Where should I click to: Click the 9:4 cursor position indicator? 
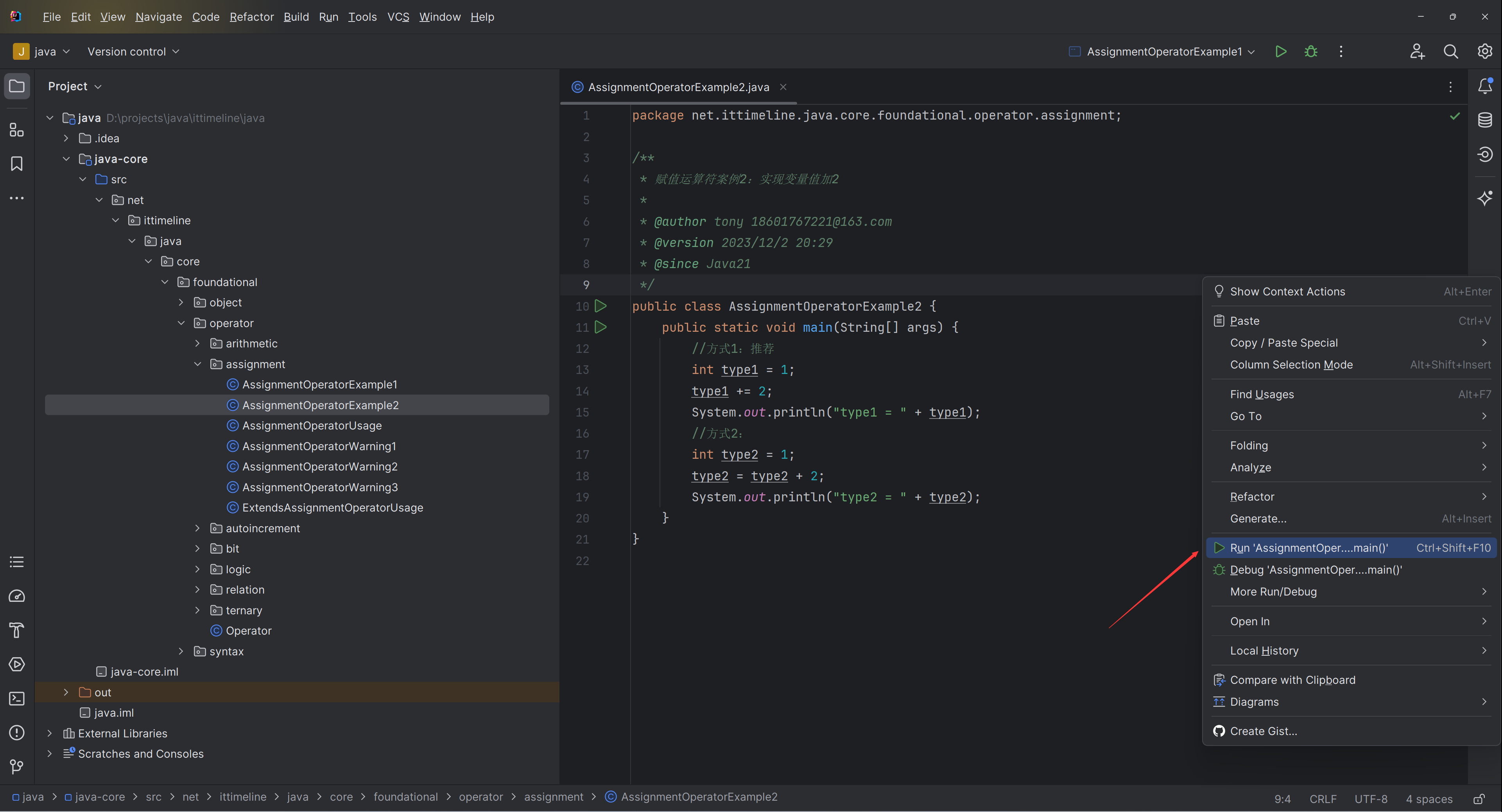(1282, 799)
